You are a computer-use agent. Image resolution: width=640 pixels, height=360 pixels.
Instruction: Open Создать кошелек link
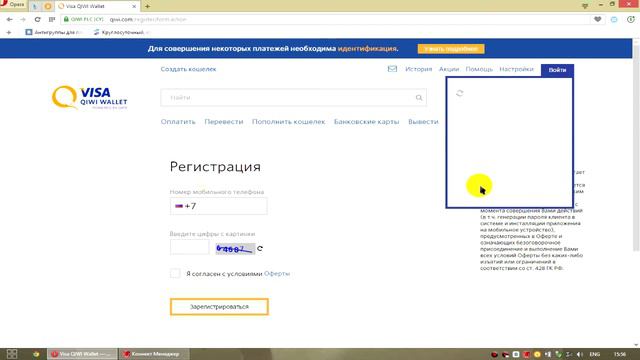coord(188,69)
